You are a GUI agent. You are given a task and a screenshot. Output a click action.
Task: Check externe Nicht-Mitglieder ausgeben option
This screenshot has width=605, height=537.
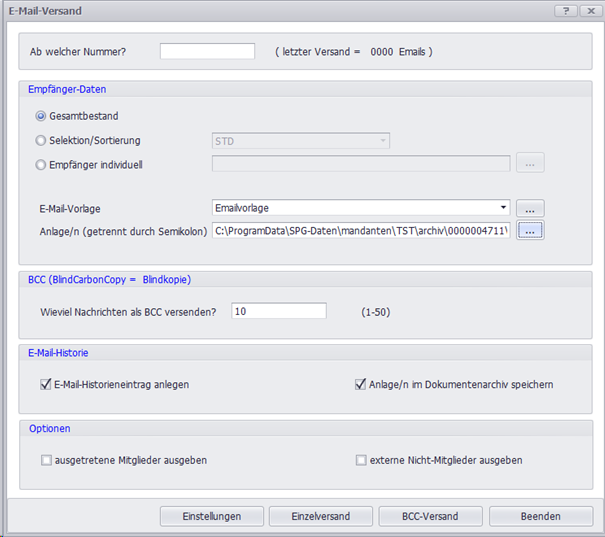click(361, 461)
